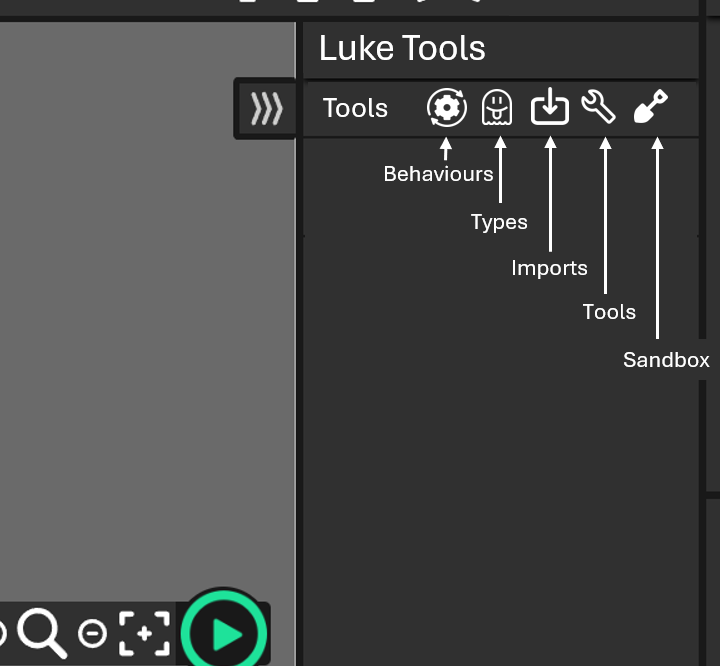
Task: Open the Tools wrench icon
Action: pos(599,106)
